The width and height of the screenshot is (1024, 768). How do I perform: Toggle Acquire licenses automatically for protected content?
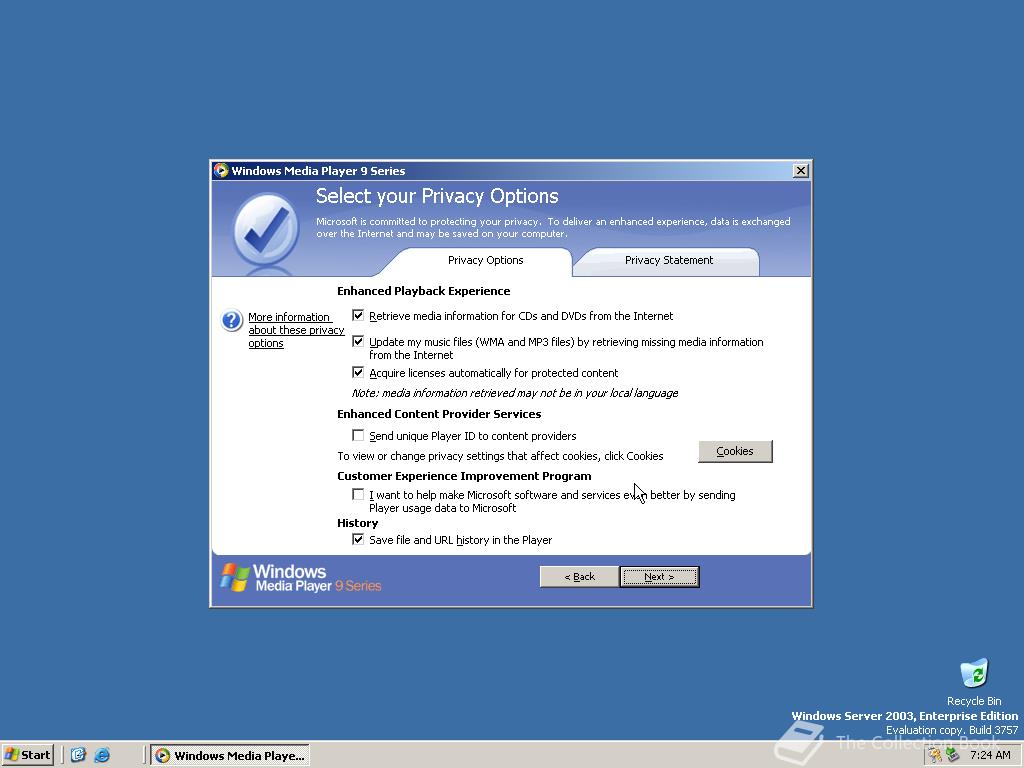pos(358,372)
